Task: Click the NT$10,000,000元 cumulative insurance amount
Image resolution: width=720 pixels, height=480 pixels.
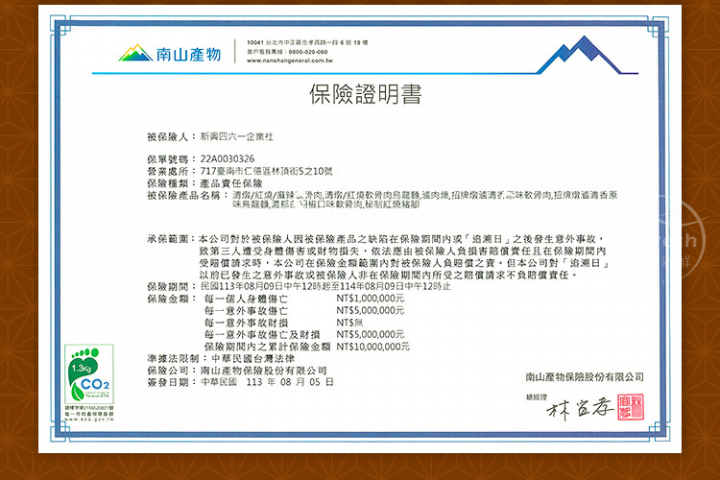Action: (372, 346)
